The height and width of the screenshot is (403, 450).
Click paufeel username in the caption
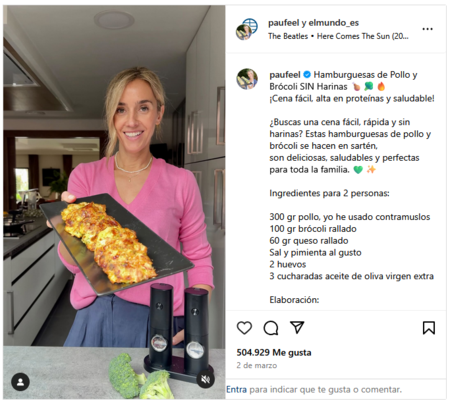pos(285,75)
